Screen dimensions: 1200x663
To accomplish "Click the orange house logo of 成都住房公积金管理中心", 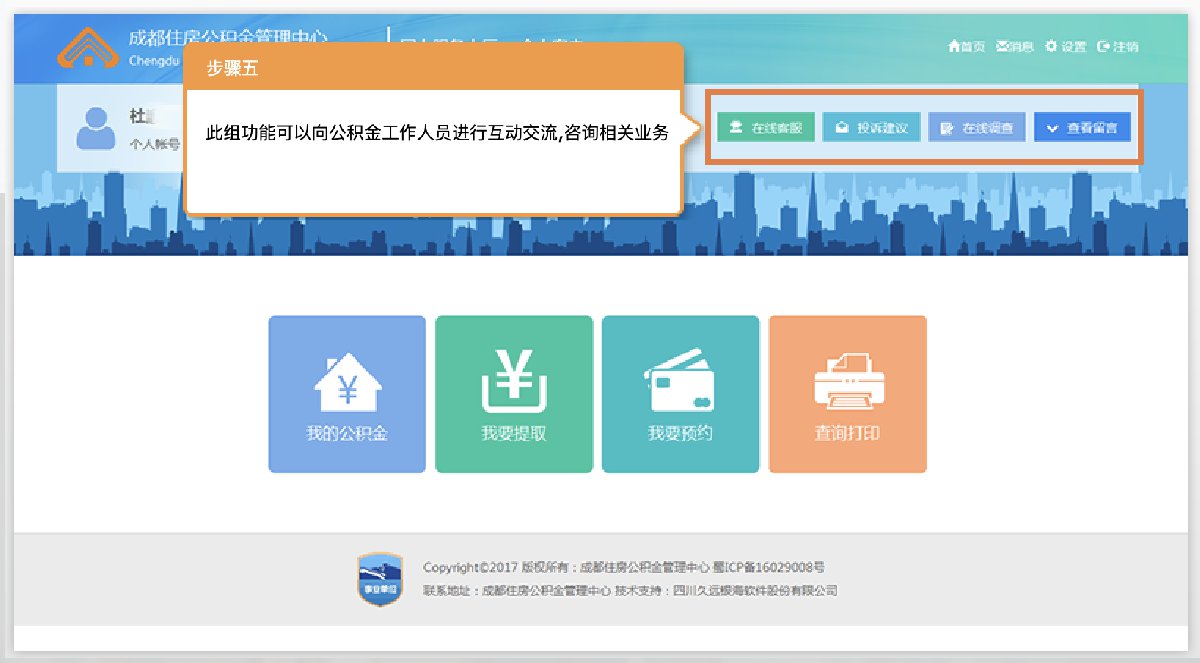I will (x=88, y=46).
